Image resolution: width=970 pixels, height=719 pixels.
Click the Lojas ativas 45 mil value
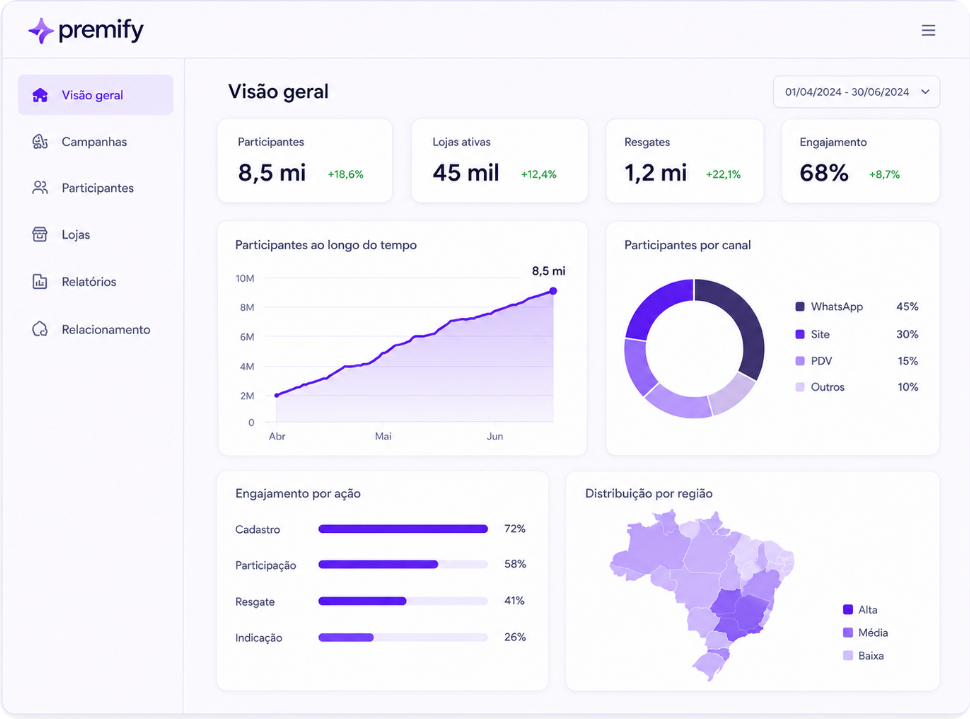[x=466, y=173]
